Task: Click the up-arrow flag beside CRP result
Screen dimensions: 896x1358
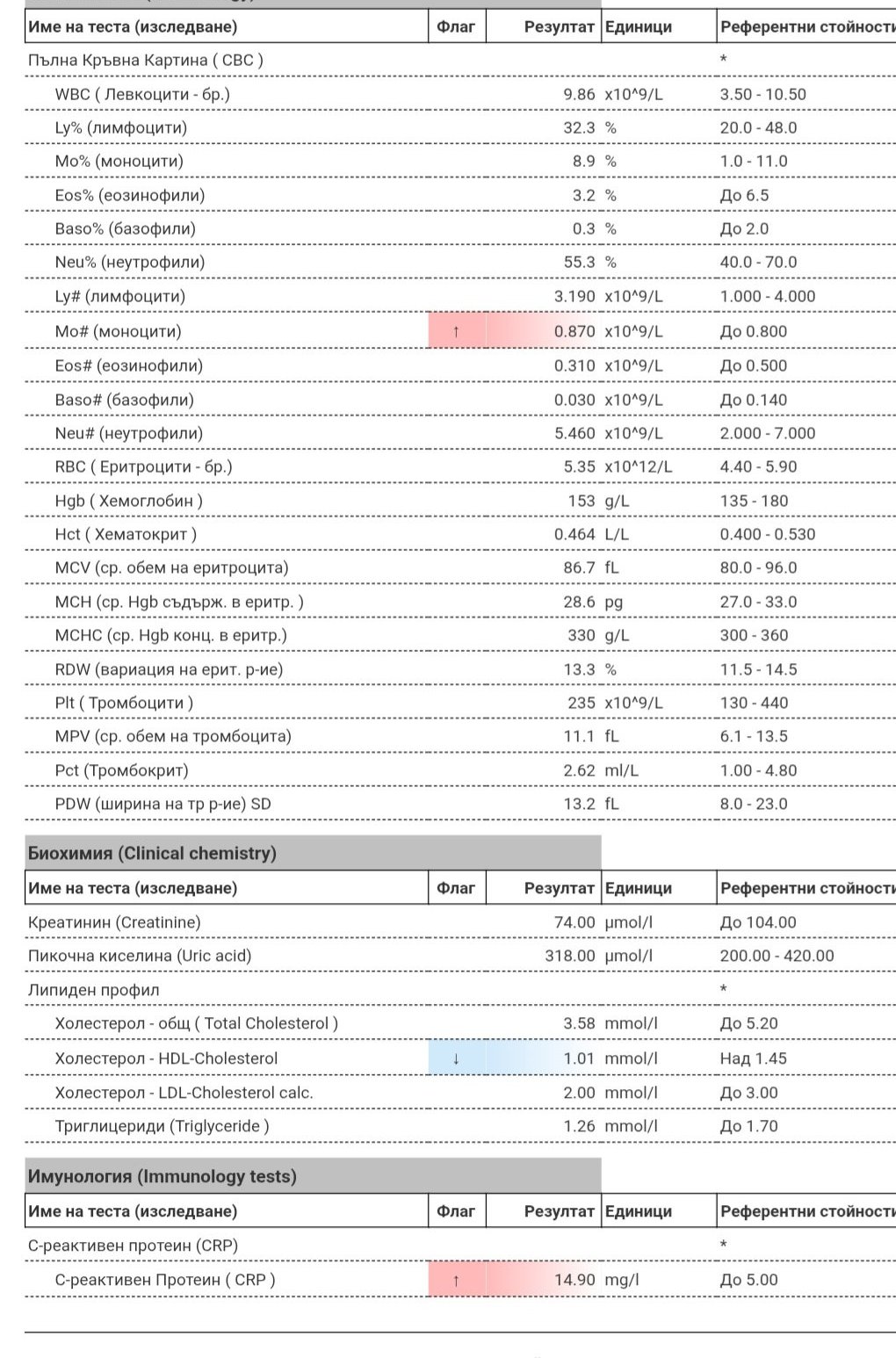Action: tap(456, 1280)
